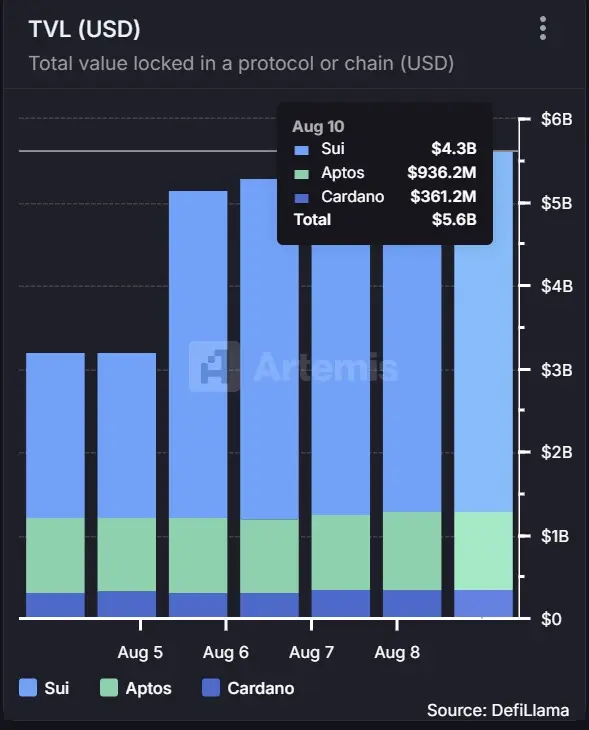Click the 'Total value locked' subtitle text
Screen dimensions: 589x730
[241, 63]
